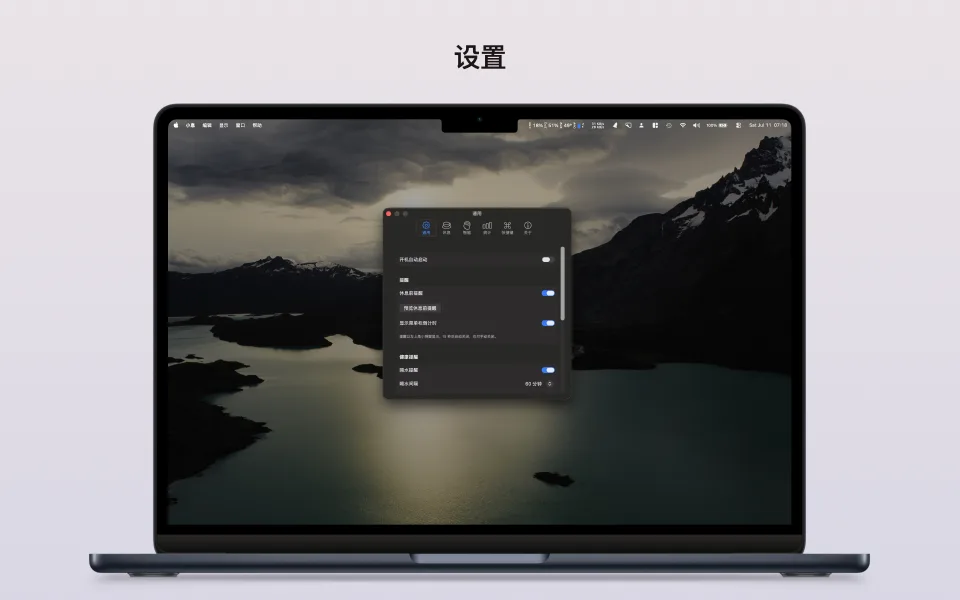This screenshot has height=600, width=960.
Task: Click the settings window vertical scrollbar
Action: tap(562, 283)
